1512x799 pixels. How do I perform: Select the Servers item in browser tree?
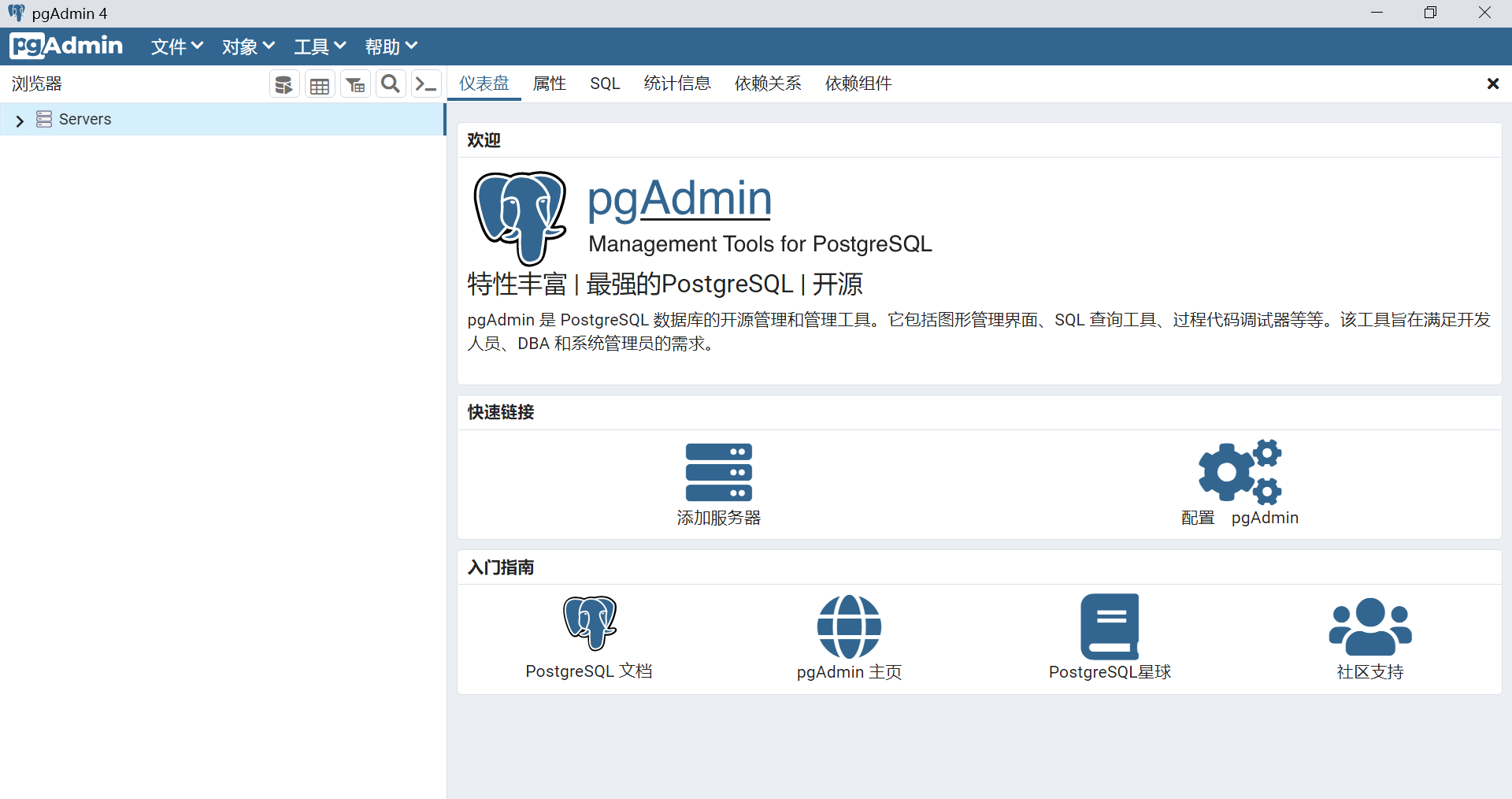[222, 119]
